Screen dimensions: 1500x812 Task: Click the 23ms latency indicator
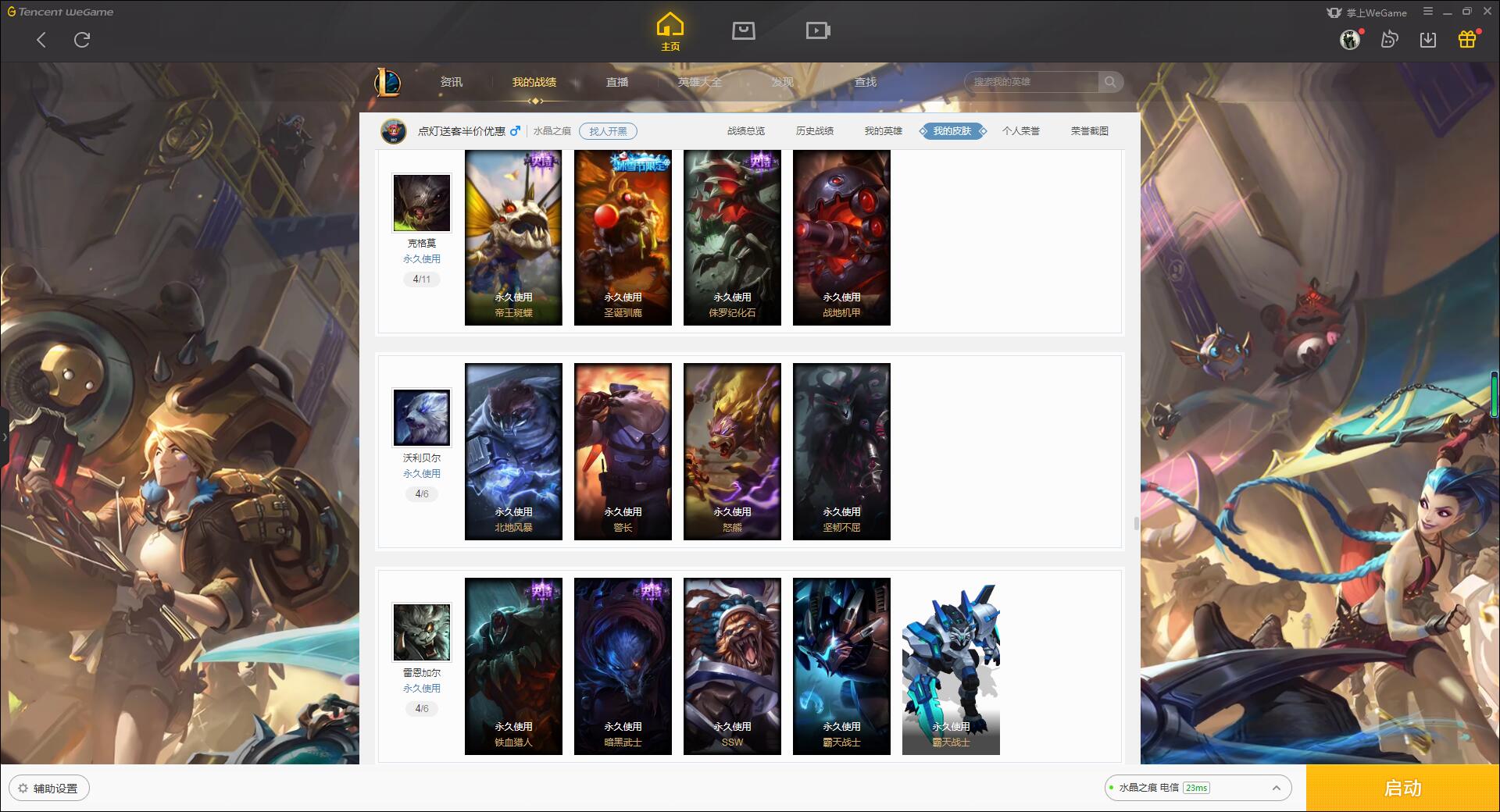[x=1196, y=788]
